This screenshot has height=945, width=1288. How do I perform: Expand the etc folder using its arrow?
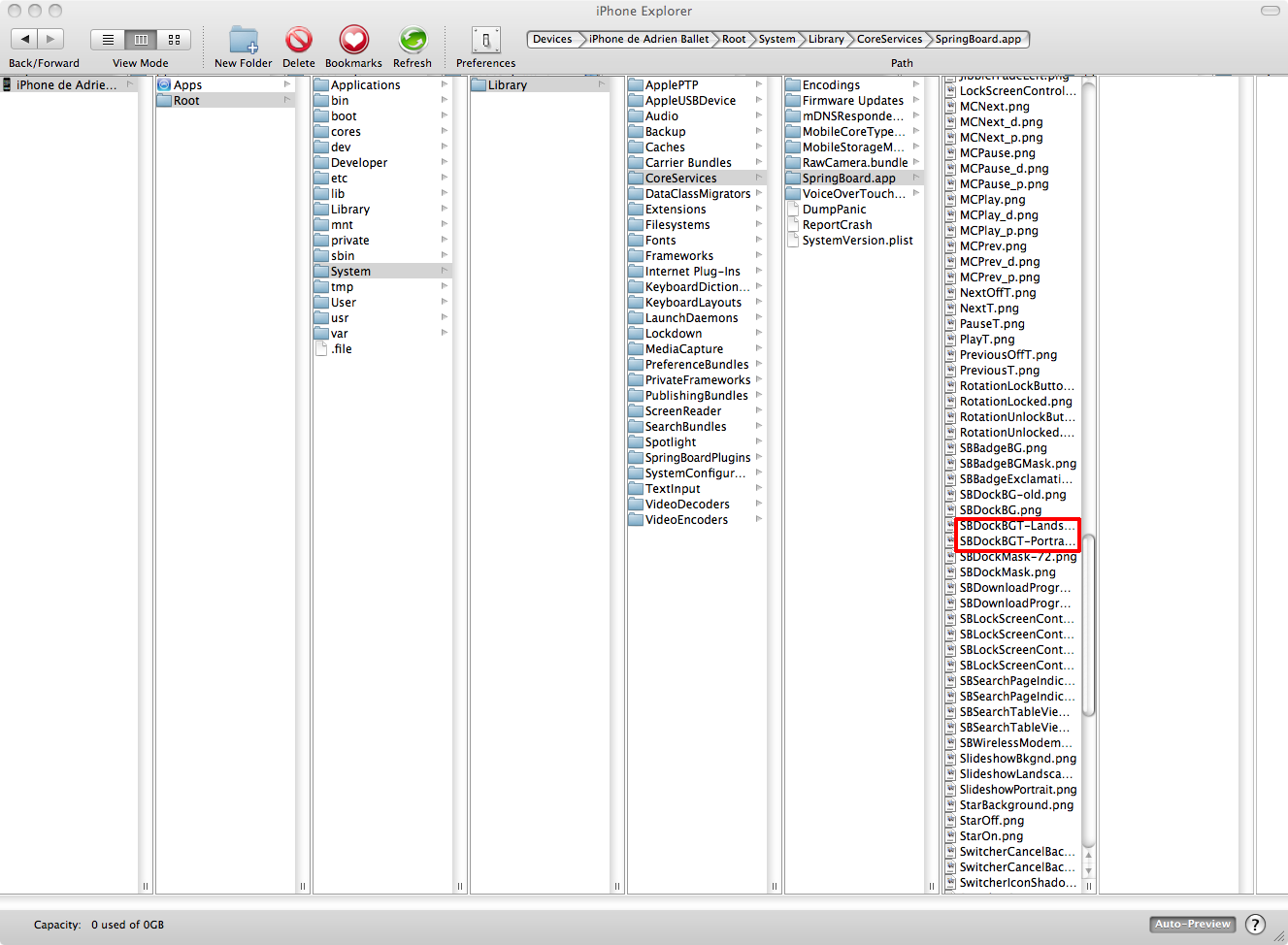pyautogui.click(x=445, y=179)
